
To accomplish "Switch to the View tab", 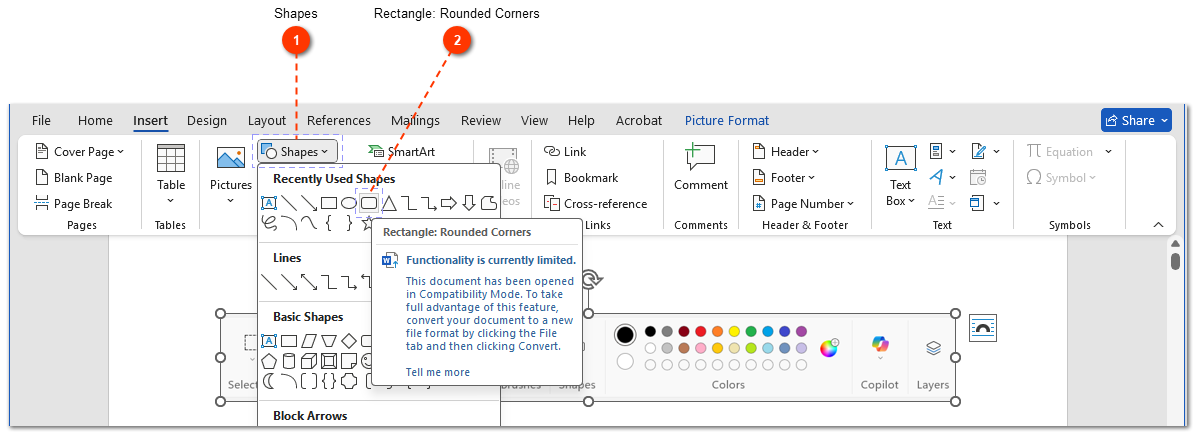I will tap(535, 120).
